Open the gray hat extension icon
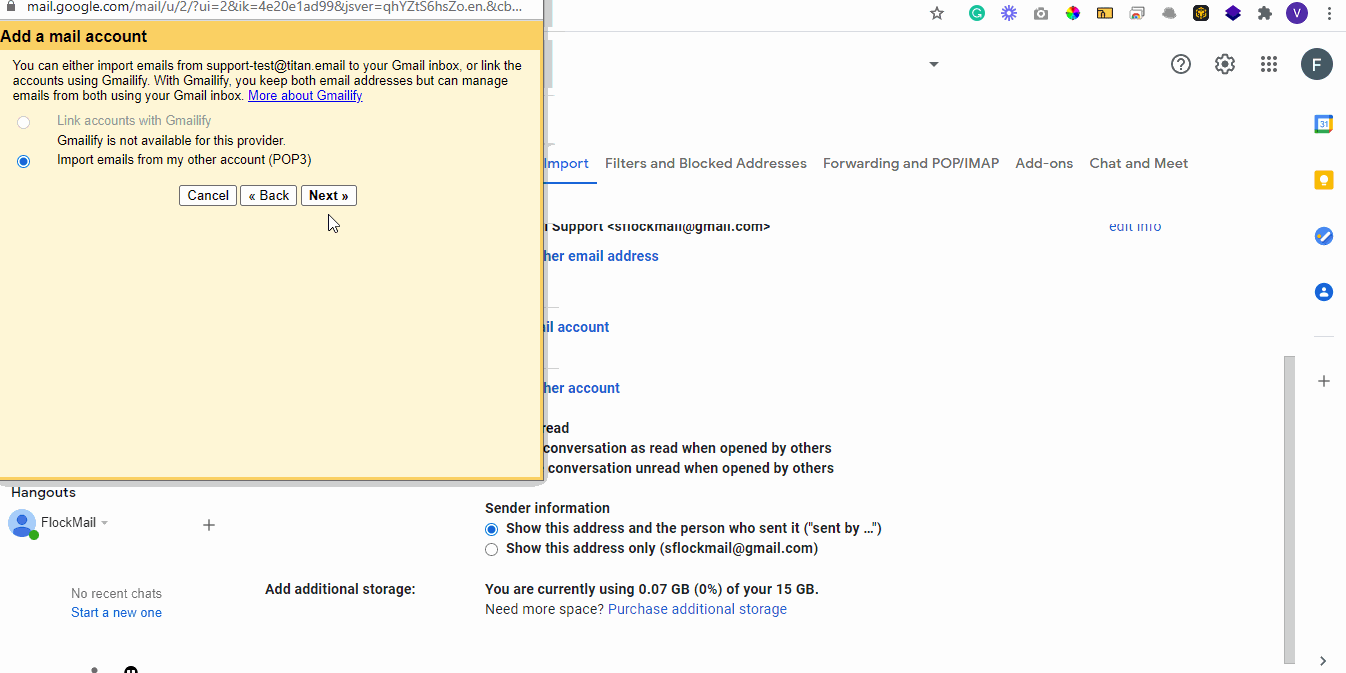 [1169, 13]
